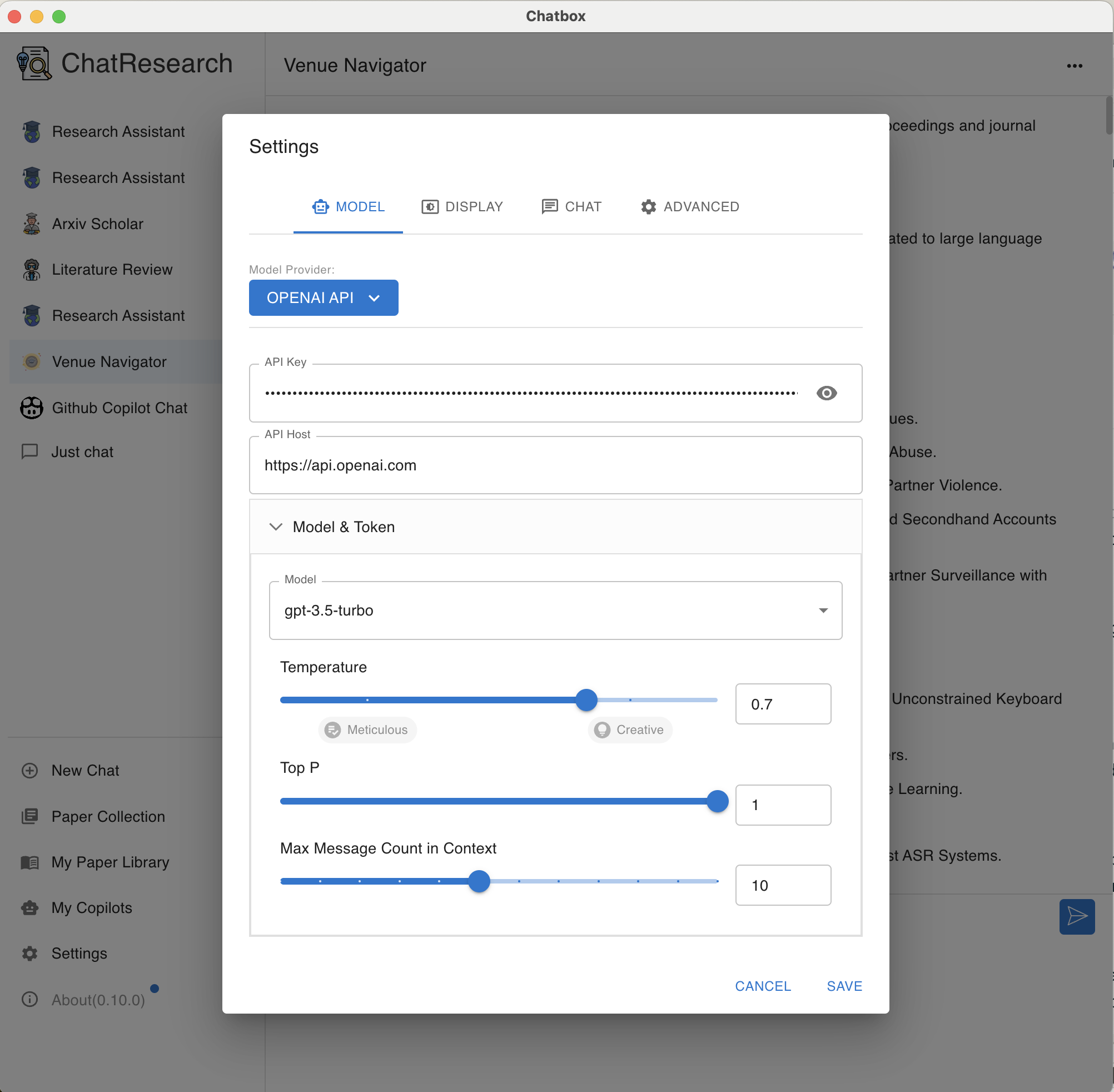Open the OPENAI API provider dropdown
This screenshot has height=1092, width=1114.
[x=324, y=297]
